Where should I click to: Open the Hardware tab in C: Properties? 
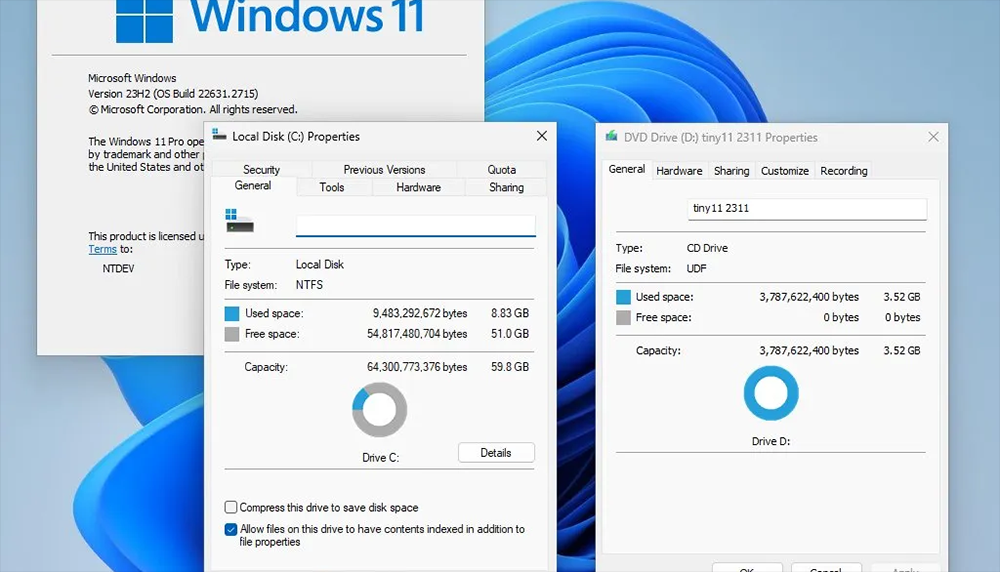pyautogui.click(x=418, y=187)
